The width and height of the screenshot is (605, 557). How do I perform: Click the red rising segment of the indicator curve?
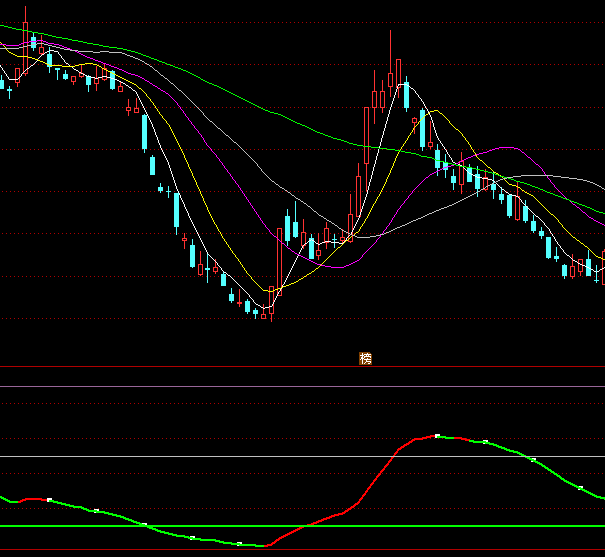(380, 475)
